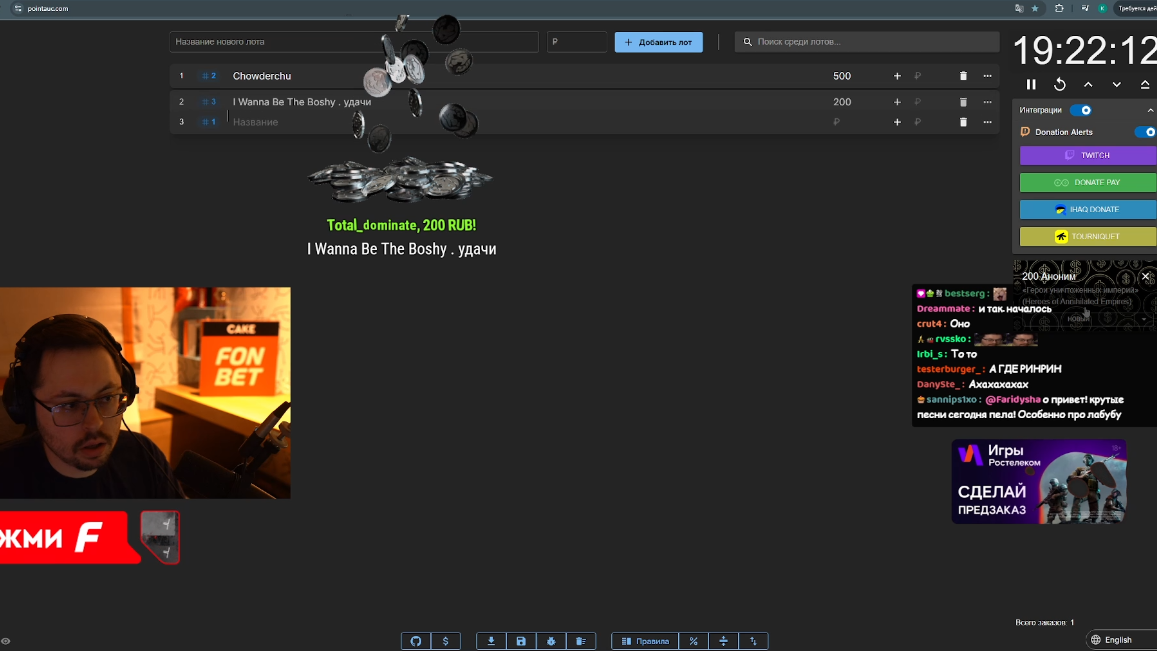Click plus icon on the empty Название row
This screenshot has width=1157, height=651.
point(897,122)
